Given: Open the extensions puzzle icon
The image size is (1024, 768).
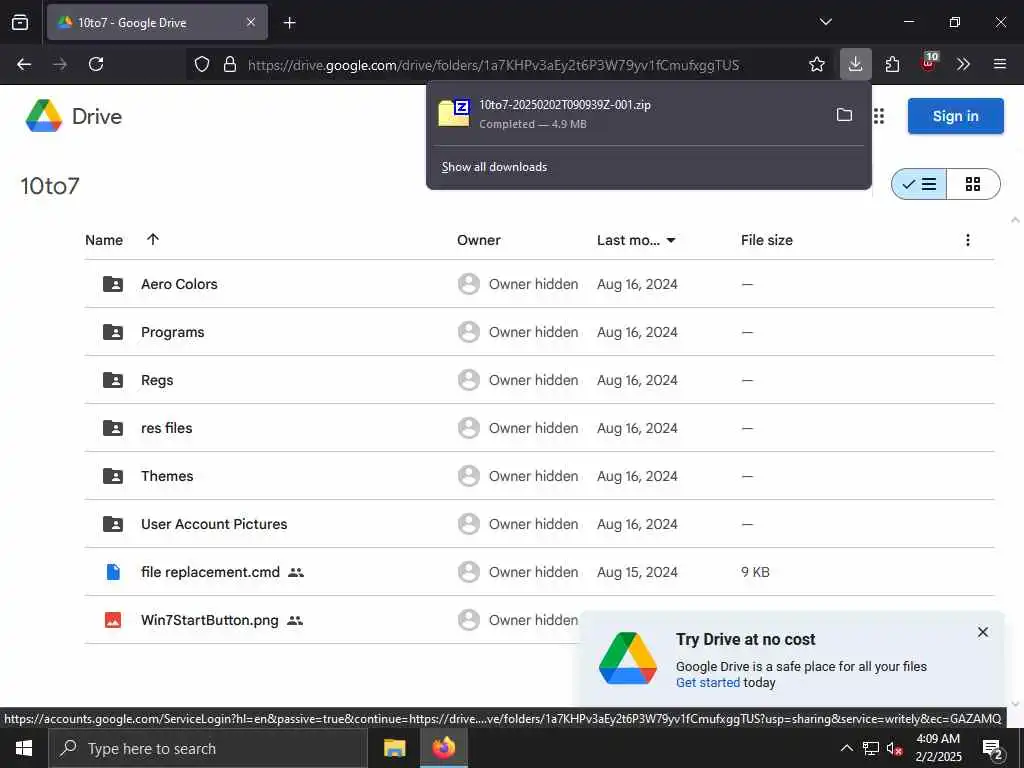Looking at the screenshot, I should coord(892,64).
